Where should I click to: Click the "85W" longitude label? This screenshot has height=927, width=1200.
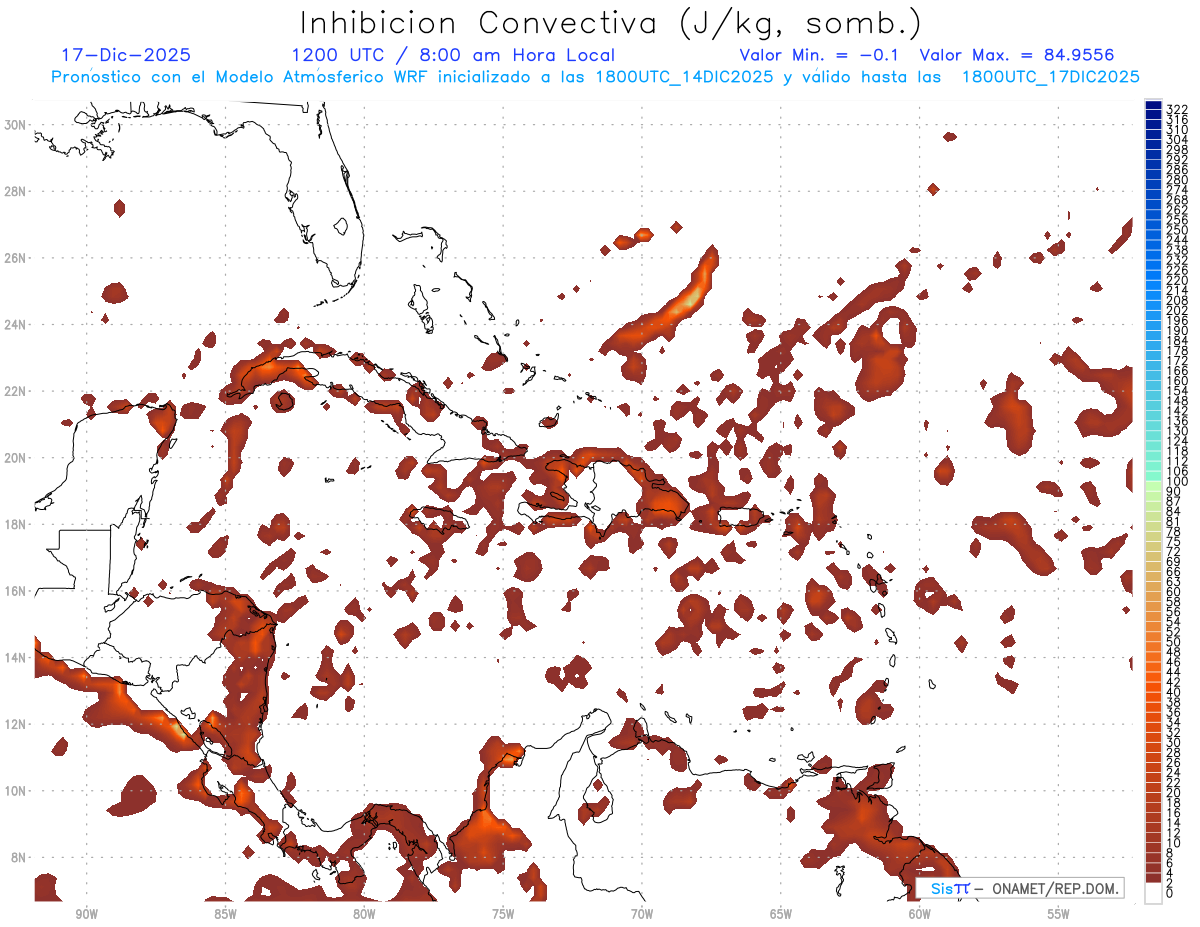pyautogui.click(x=225, y=915)
